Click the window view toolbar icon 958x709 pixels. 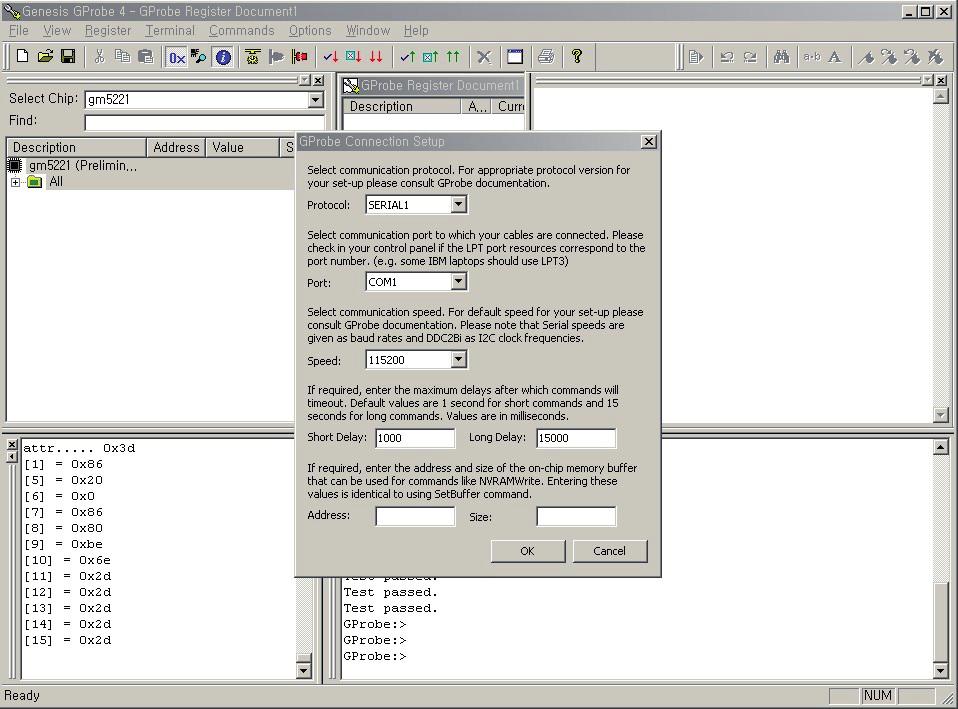[x=515, y=57]
